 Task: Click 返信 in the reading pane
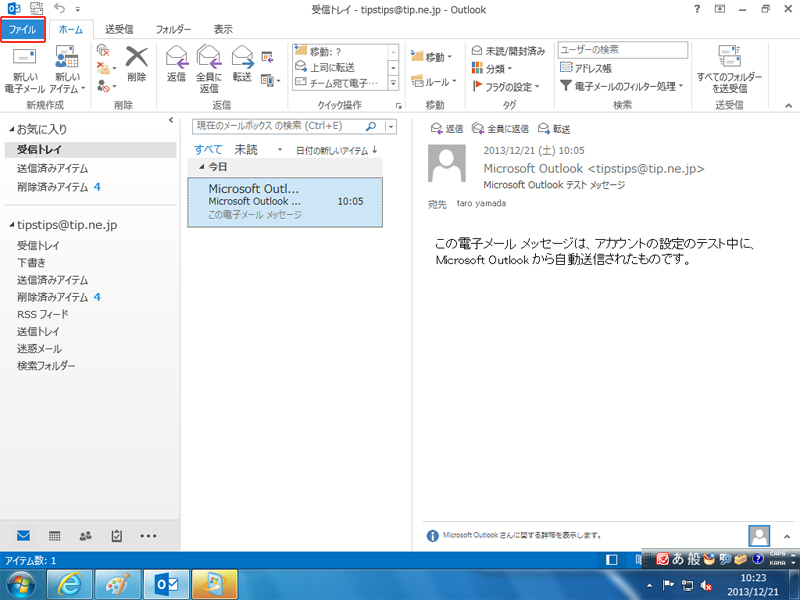pos(447,129)
